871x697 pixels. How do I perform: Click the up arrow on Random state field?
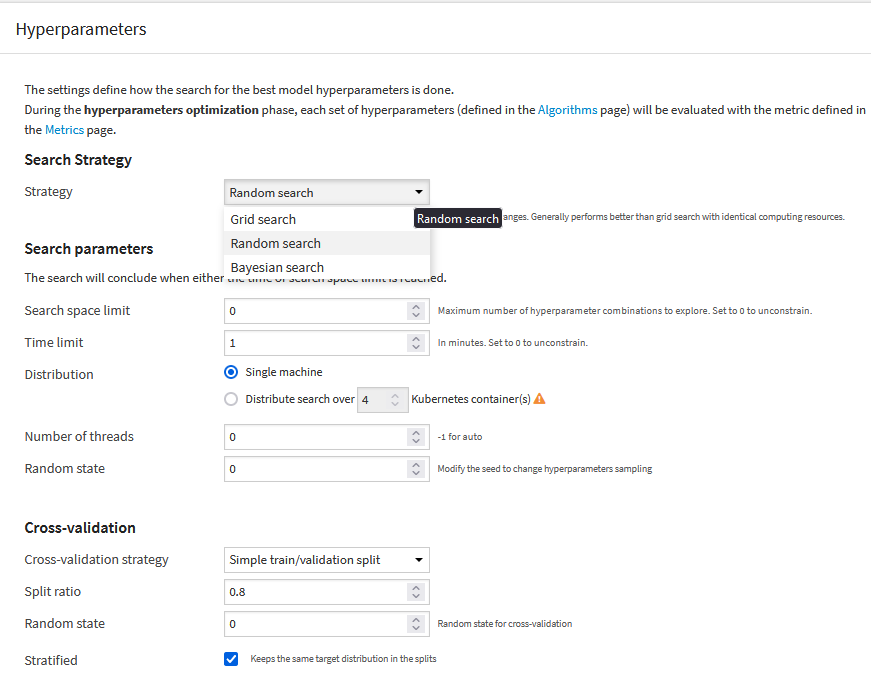[x=416, y=464]
